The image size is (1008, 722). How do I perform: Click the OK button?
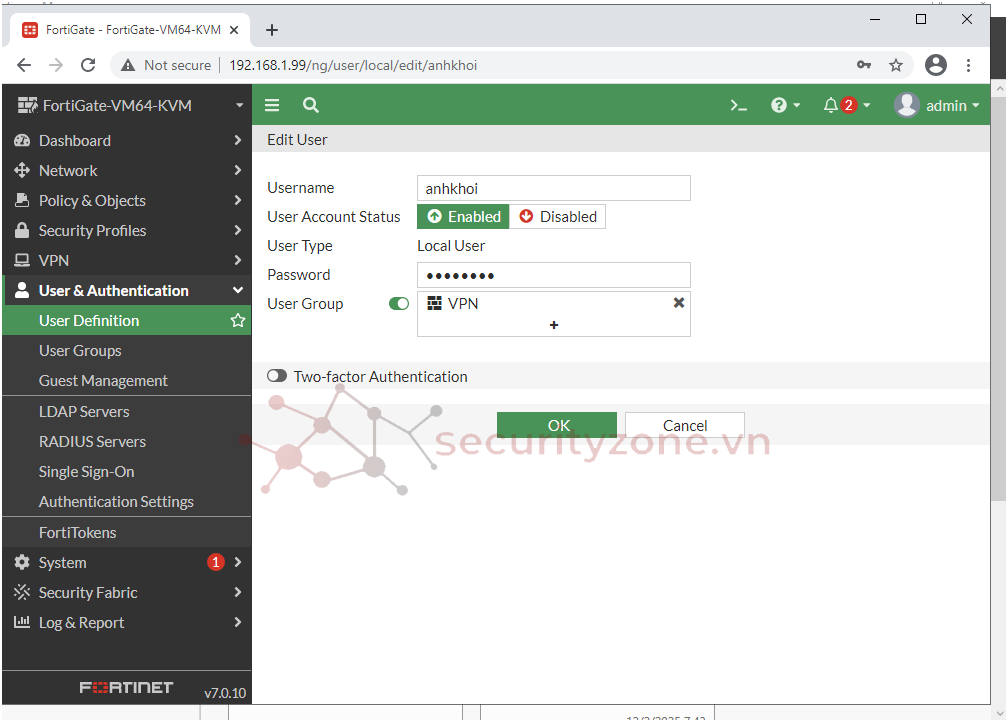coord(557,425)
